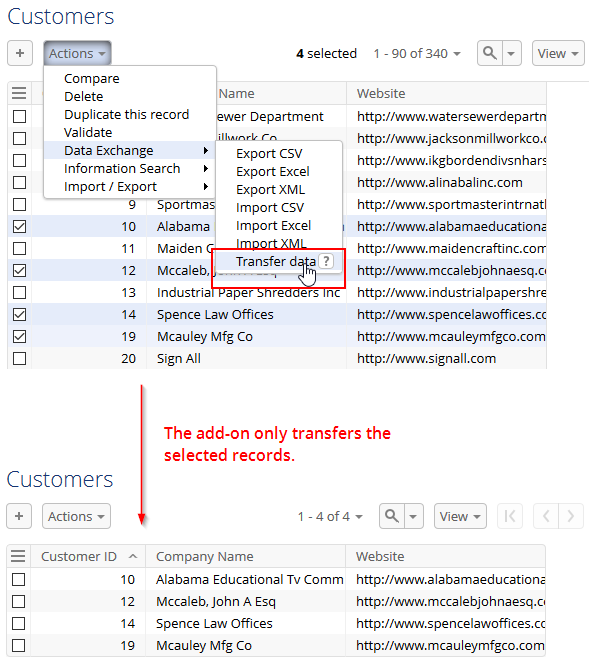Click the signall.com website link

tap(427, 358)
